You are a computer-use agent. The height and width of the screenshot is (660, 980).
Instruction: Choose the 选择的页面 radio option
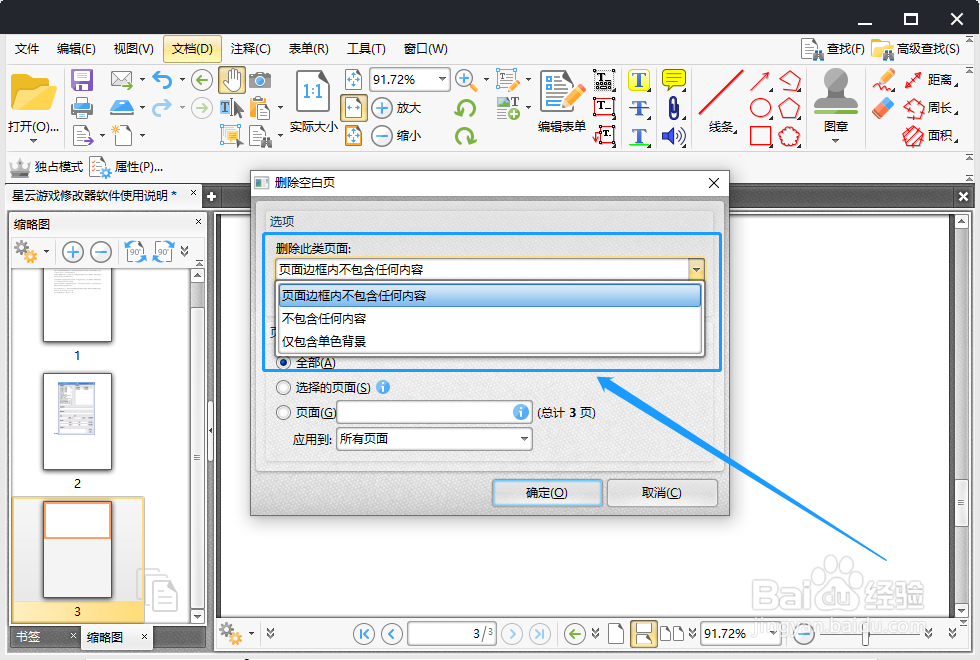(282, 388)
